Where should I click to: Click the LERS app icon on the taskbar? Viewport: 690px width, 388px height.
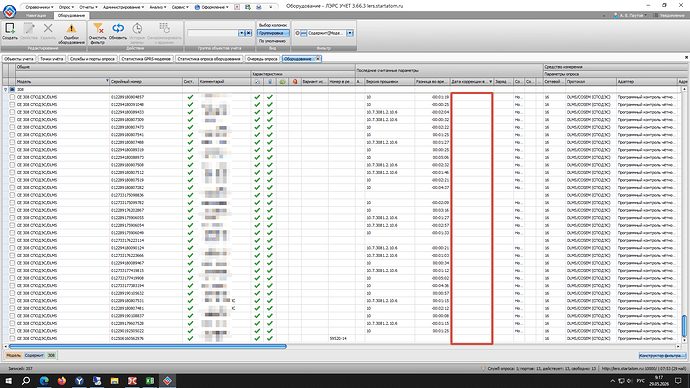pyautogui.click(x=167, y=381)
